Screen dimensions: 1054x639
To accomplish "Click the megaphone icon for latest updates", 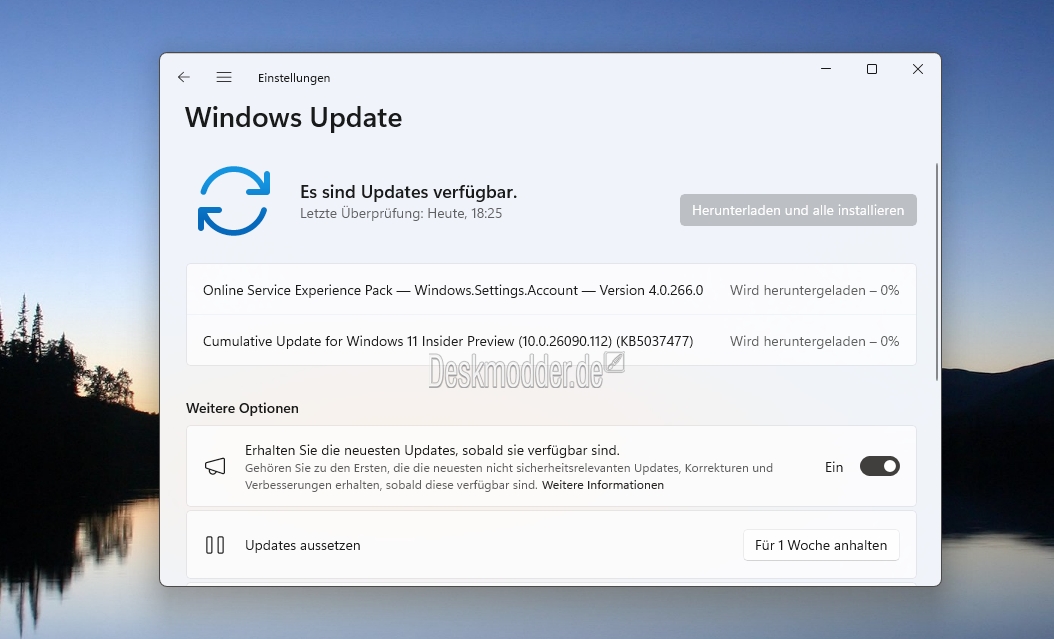I will (215, 466).
